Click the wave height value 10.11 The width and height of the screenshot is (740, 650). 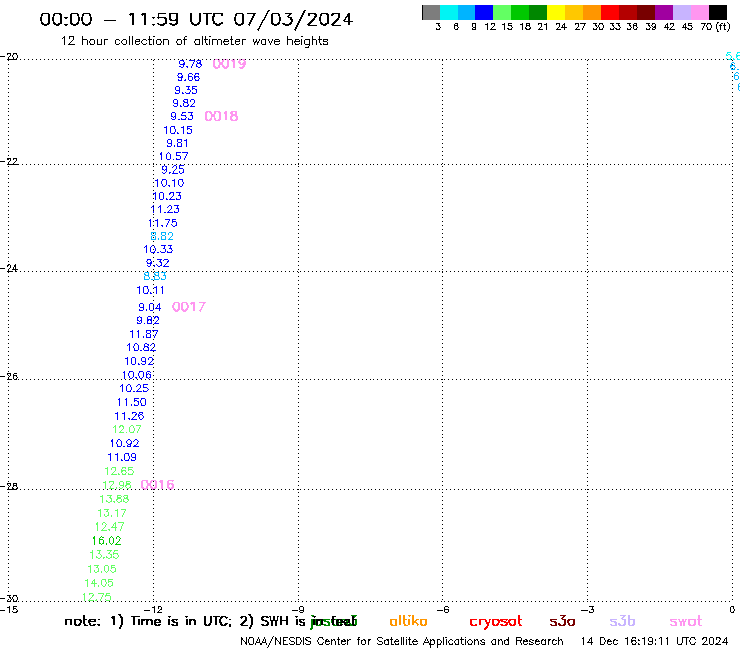point(150,290)
